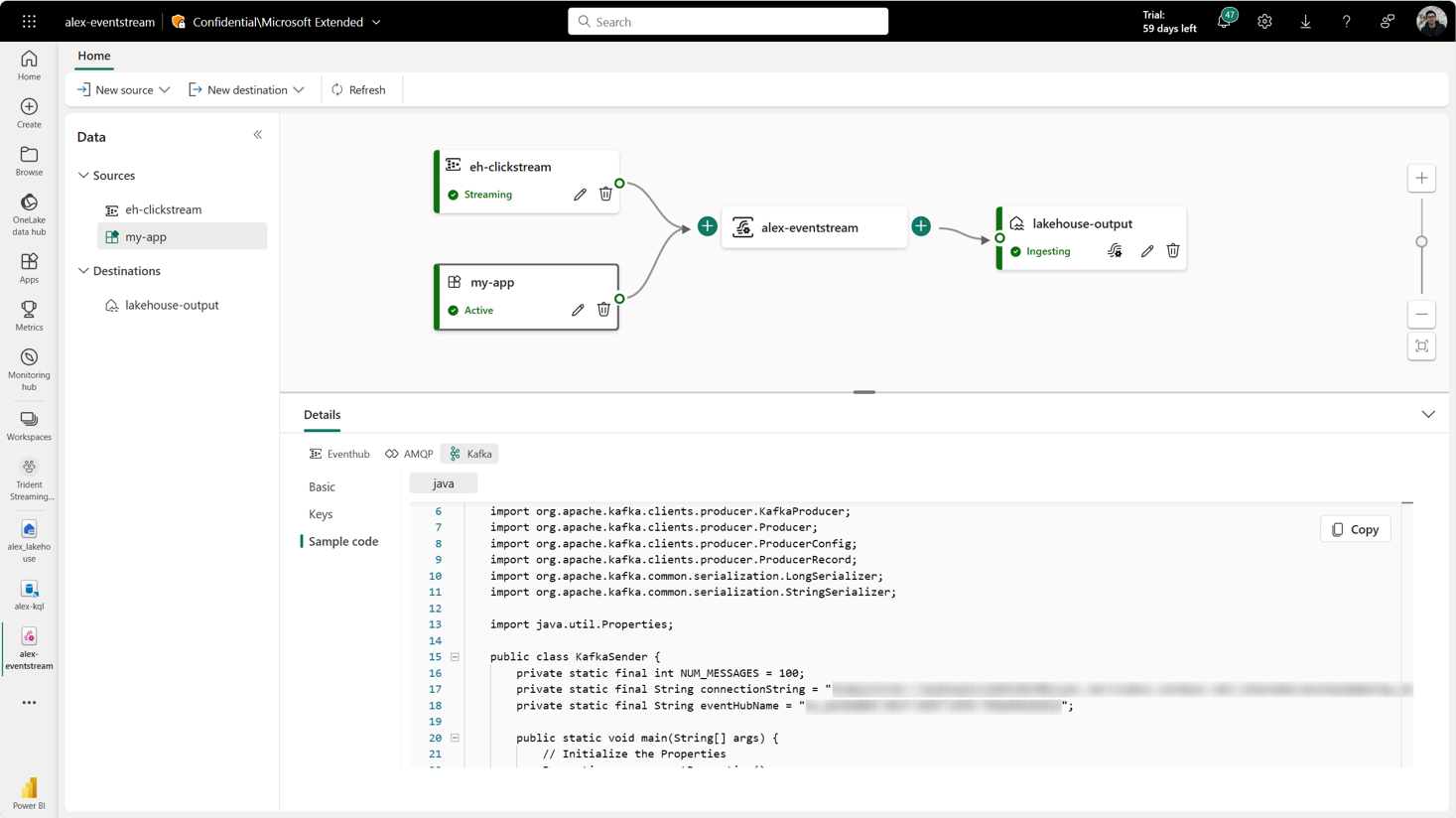Open Workspaces in the sidebar

point(29,426)
